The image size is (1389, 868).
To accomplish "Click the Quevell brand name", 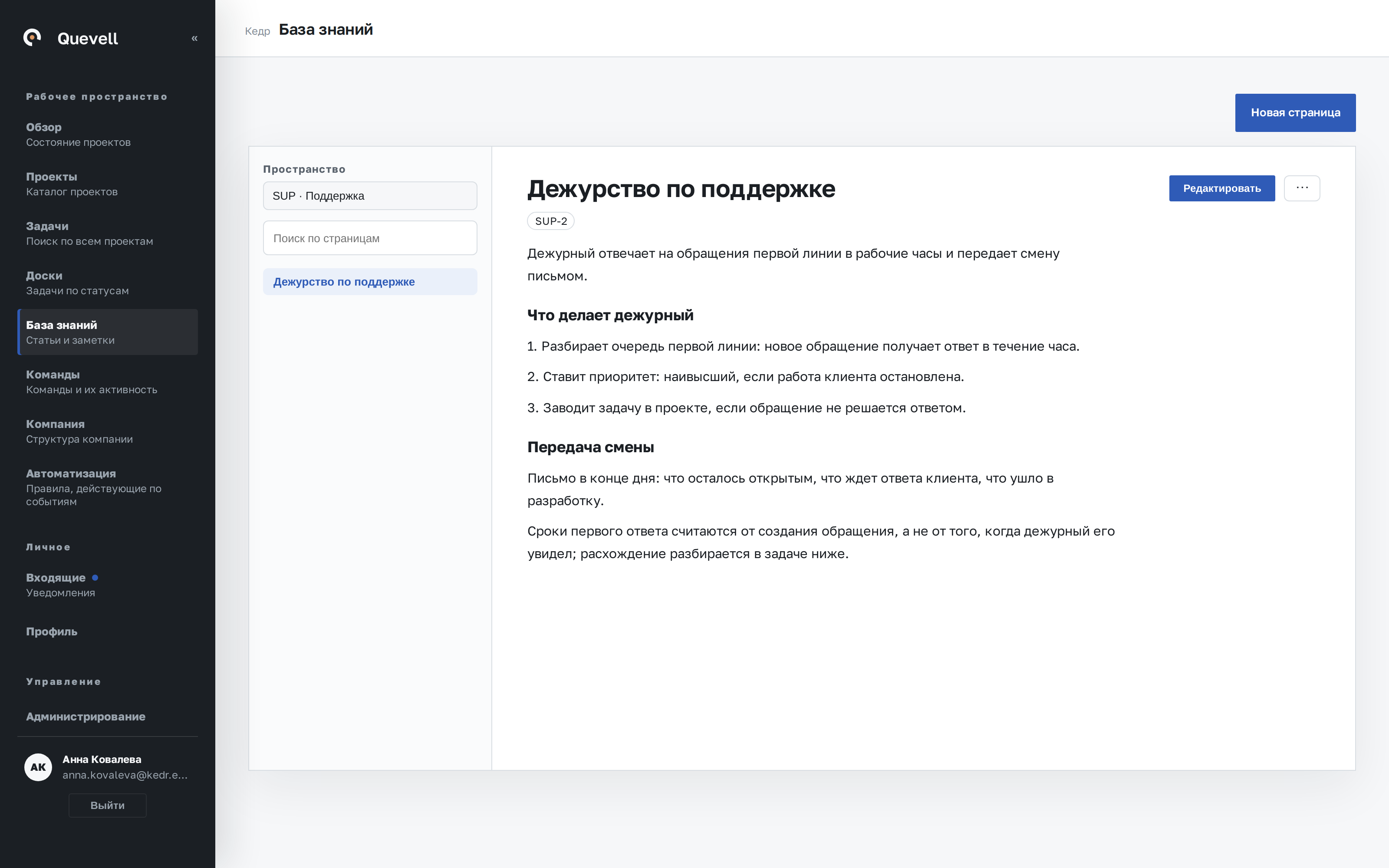I will pyautogui.click(x=88, y=39).
